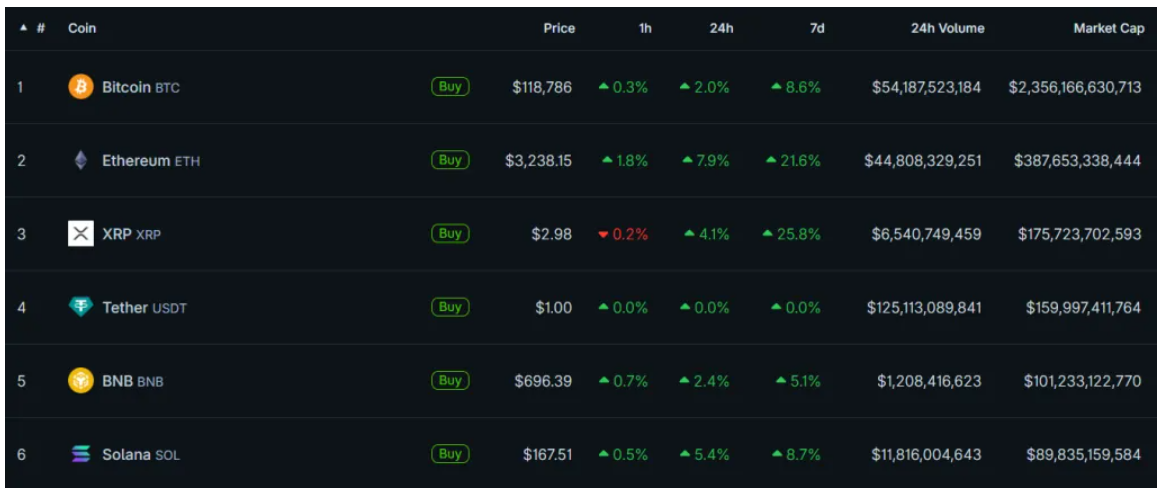Sort by Market Cap column header
Screen dimensions: 1162x492
coord(1108,29)
